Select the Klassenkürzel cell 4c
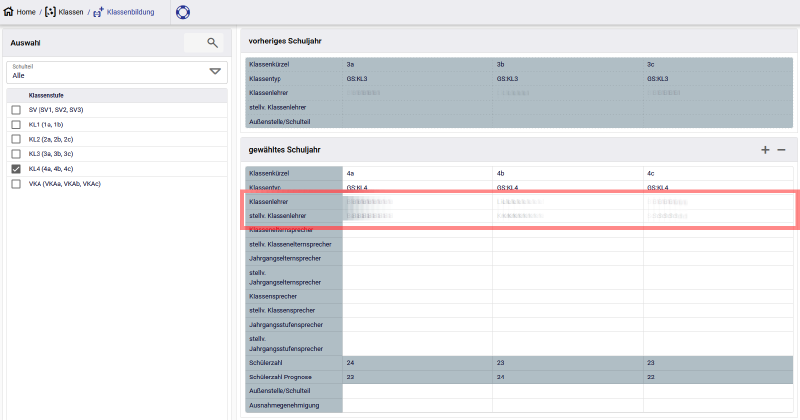This screenshot has width=800, height=420. coord(720,173)
